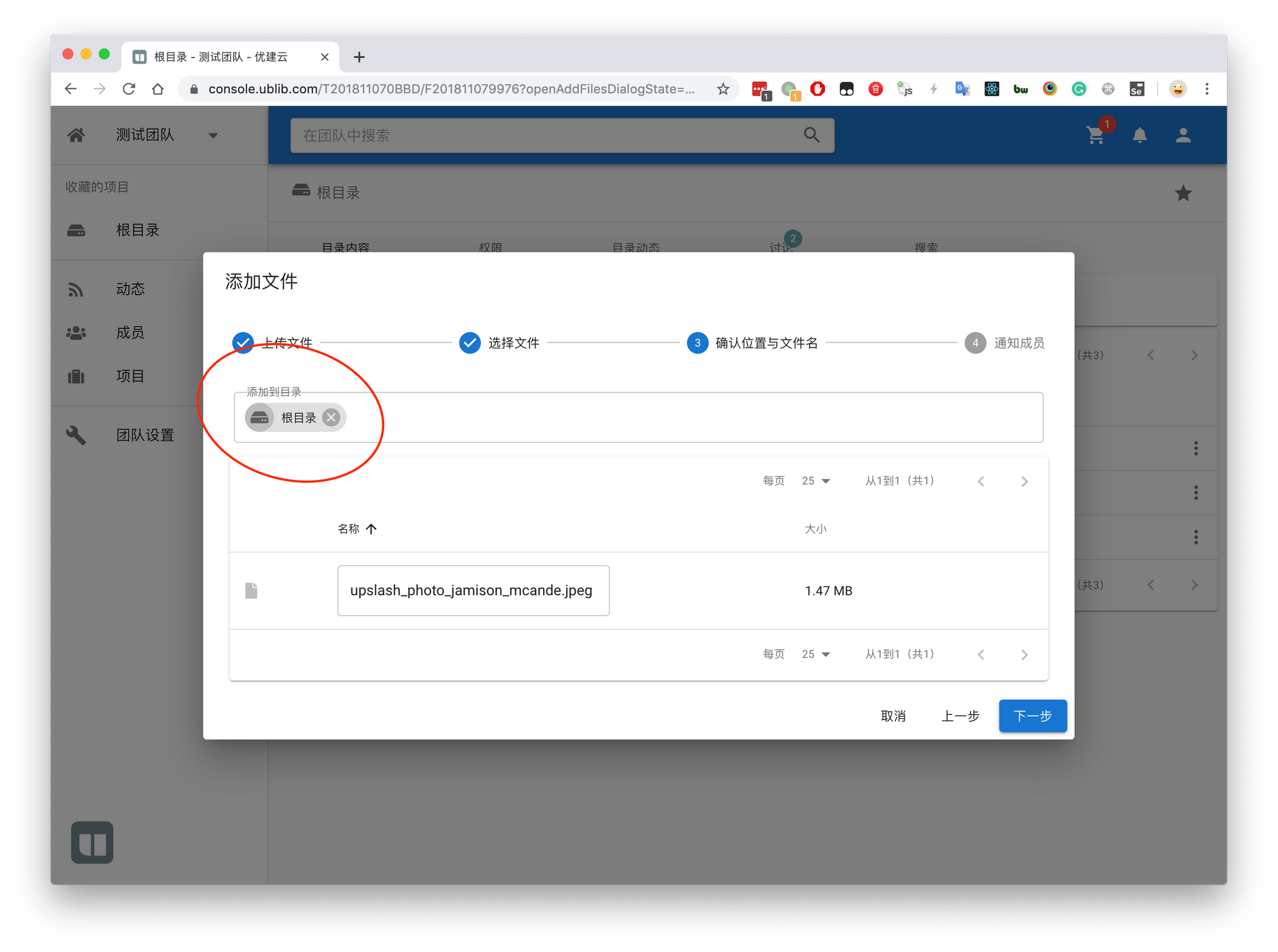1278x952 pixels.
Task: Remove the 根目录 chip from target directory
Action: 331,418
